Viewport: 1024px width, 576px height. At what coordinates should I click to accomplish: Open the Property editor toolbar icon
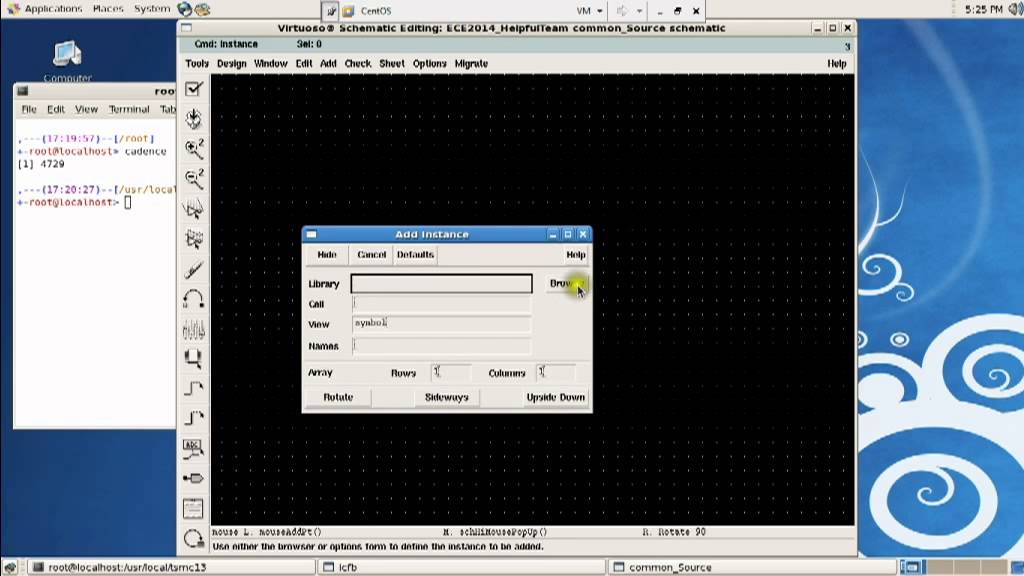click(x=193, y=329)
